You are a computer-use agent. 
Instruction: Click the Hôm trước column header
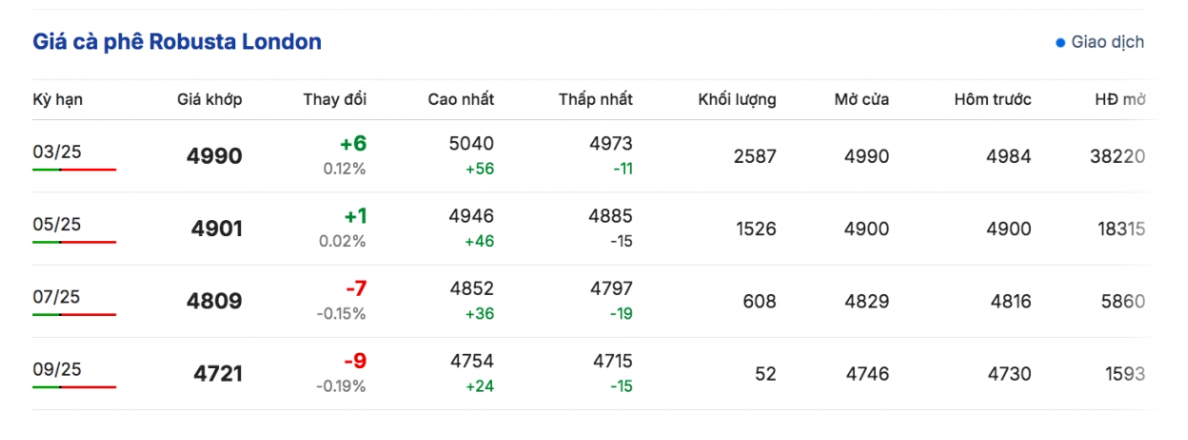[x=992, y=99]
